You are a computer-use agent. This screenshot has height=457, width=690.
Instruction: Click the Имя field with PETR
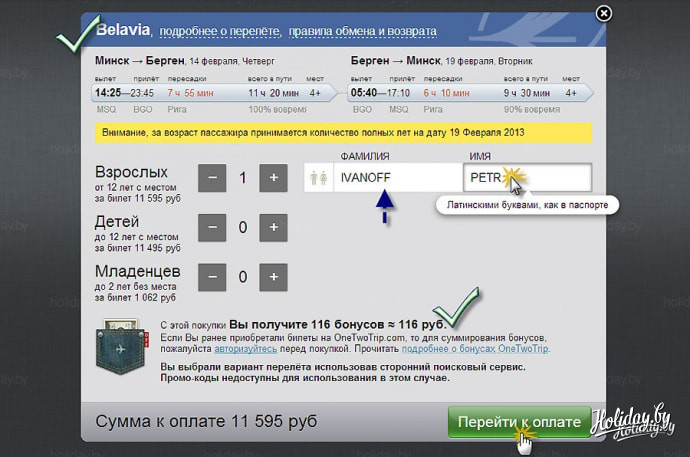(x=526, y=179)
